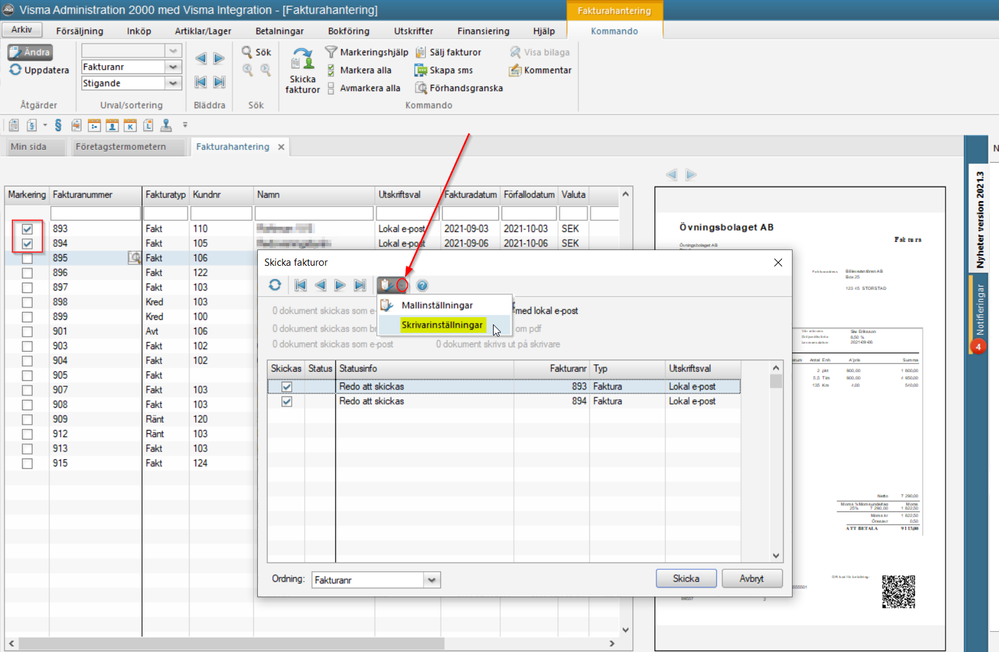Choose Sälj fakturor command

(448, 52)
